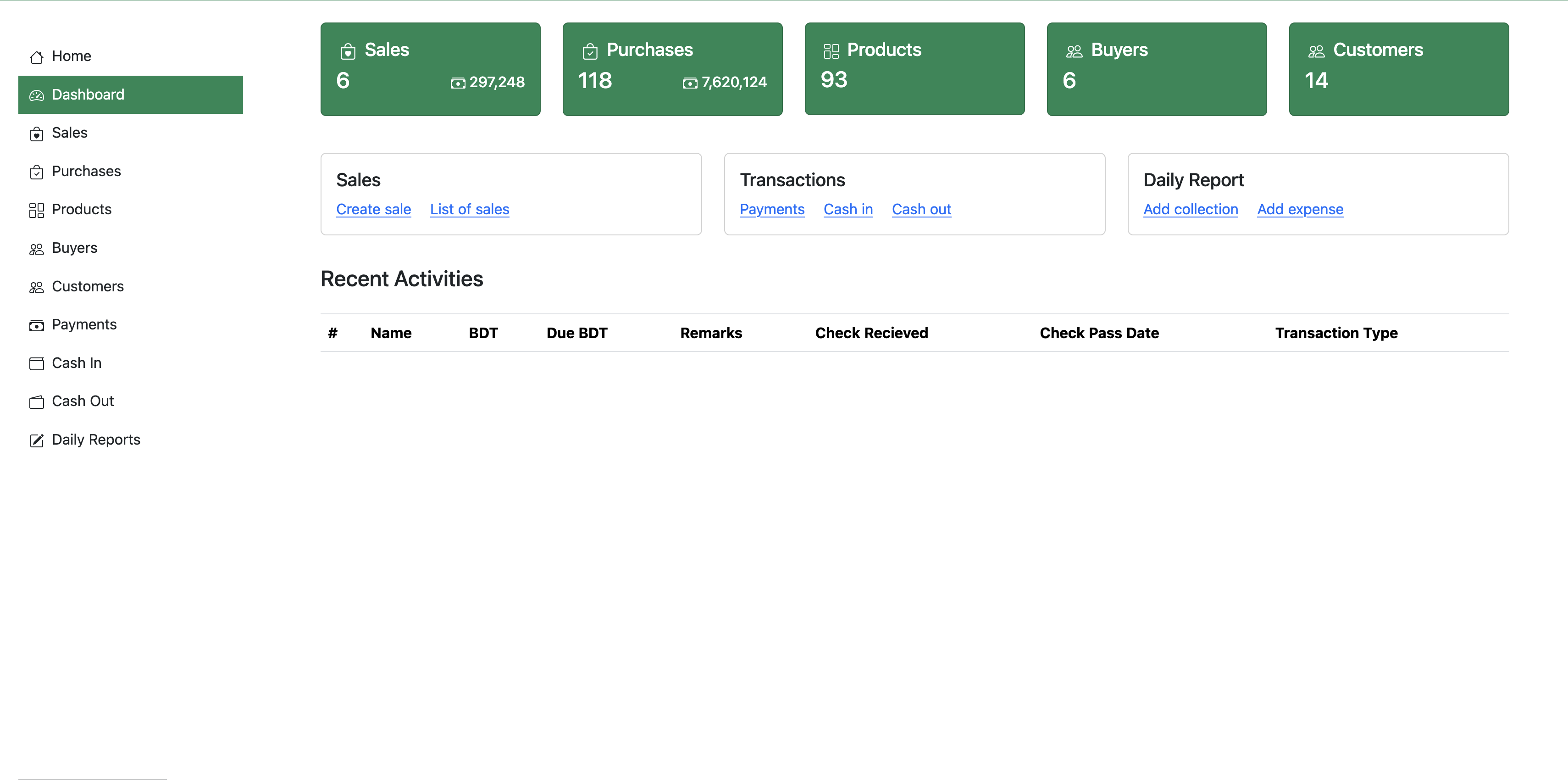
Task: Click the Sales bag icon in sidebar
Action: (x=37, y=134)
